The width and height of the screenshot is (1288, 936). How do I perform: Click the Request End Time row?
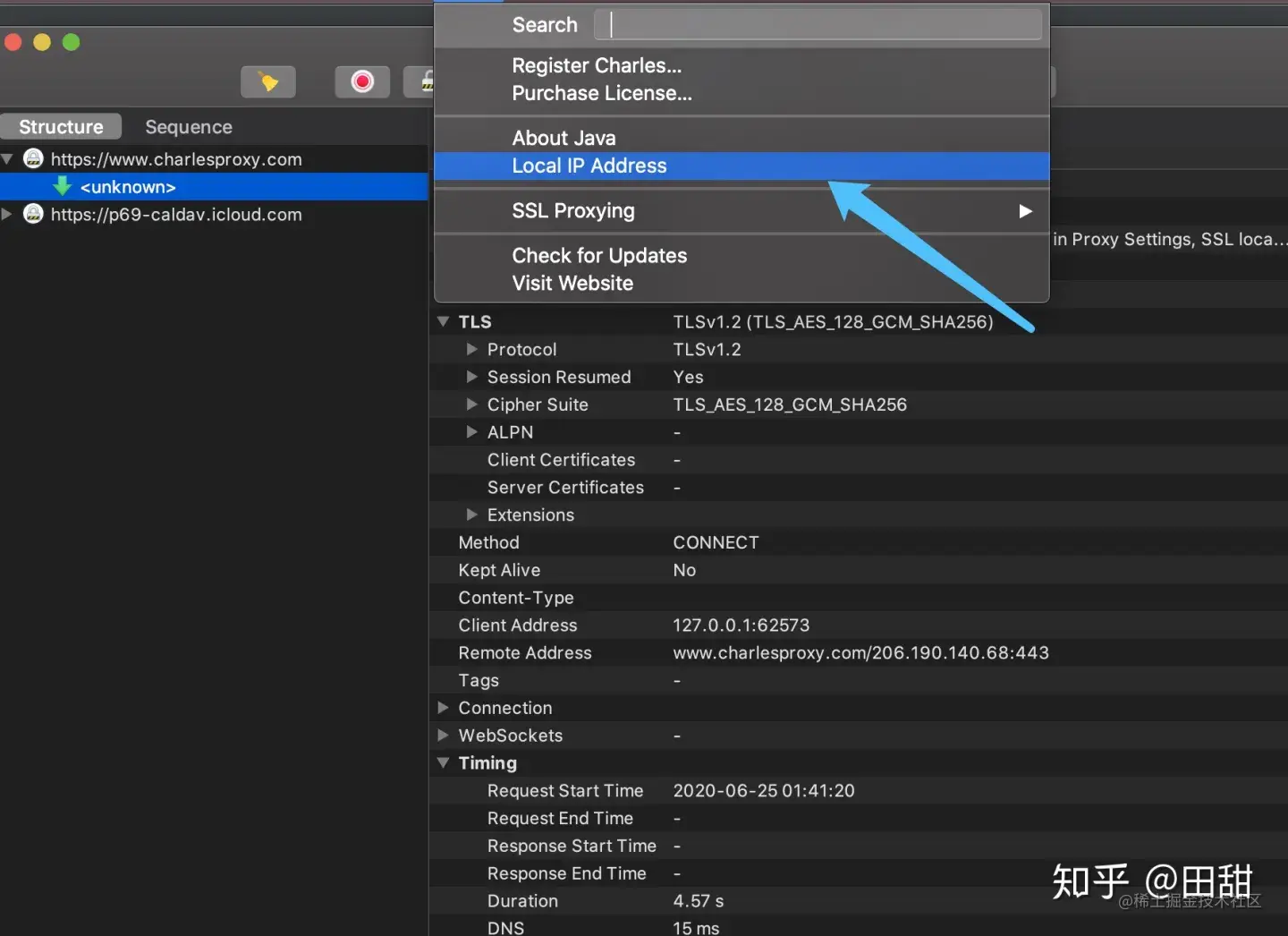(x=859, y=818)
